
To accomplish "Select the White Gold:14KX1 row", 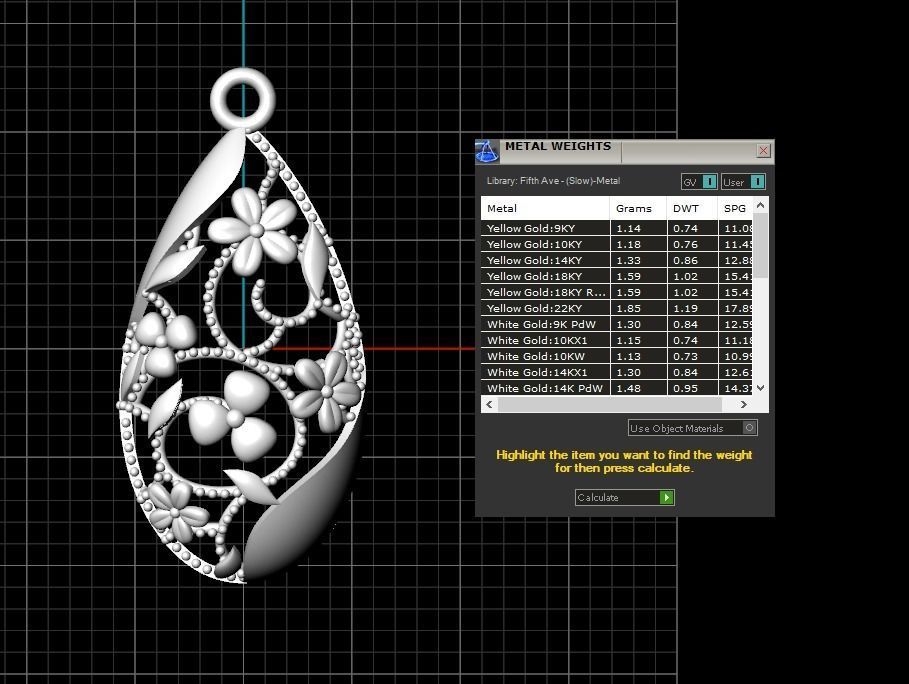I will point(617,372).
